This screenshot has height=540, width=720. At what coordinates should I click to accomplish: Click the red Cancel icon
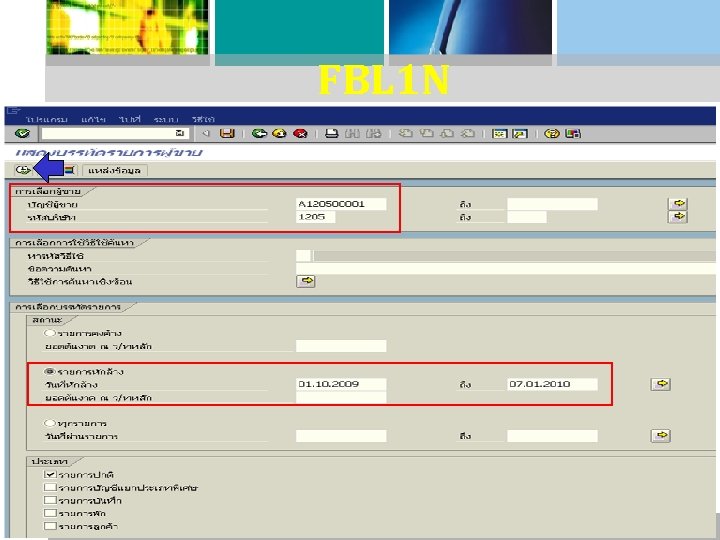(300, 134)
